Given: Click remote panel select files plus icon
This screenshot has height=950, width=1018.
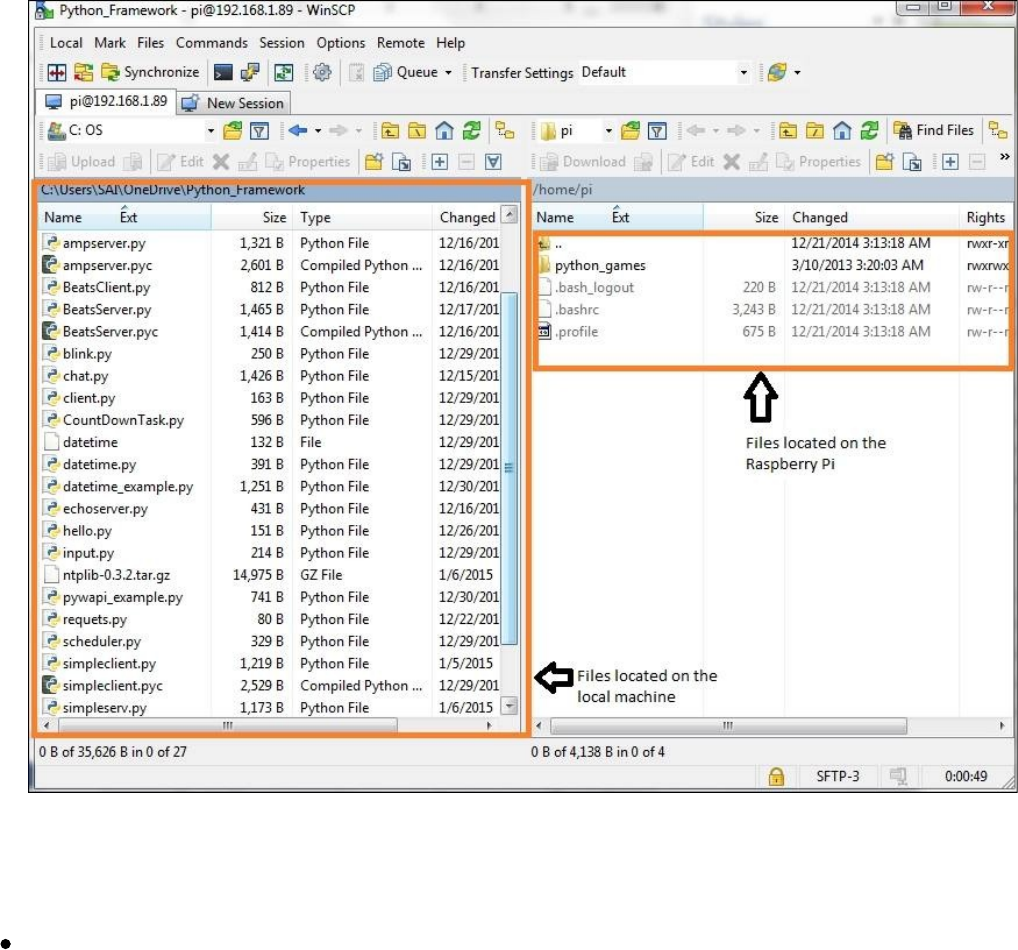Looking at the screenshot, I should click(950, 162).
